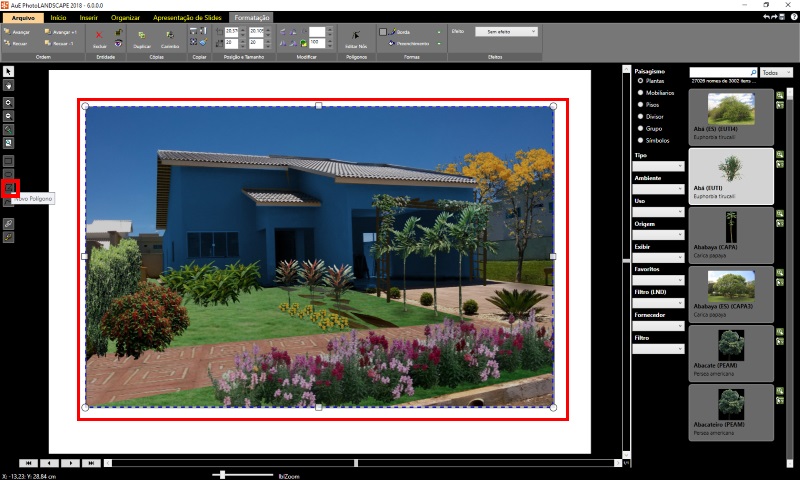The height and width of the screenshot is (480, 800).
Task: Select the Símbolos radio option
Action: pos(640,140)
